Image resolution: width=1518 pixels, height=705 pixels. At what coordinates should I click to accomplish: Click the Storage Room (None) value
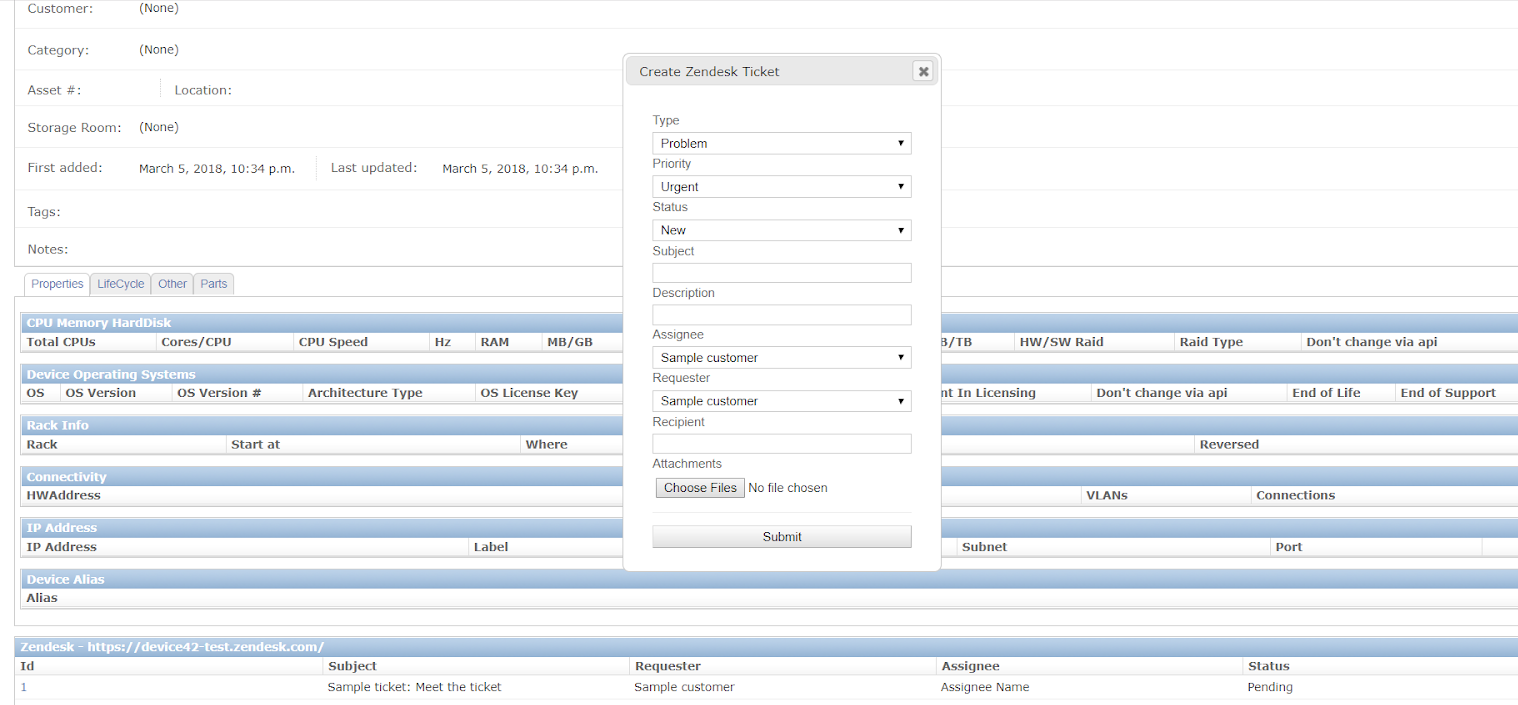point(159,127)
